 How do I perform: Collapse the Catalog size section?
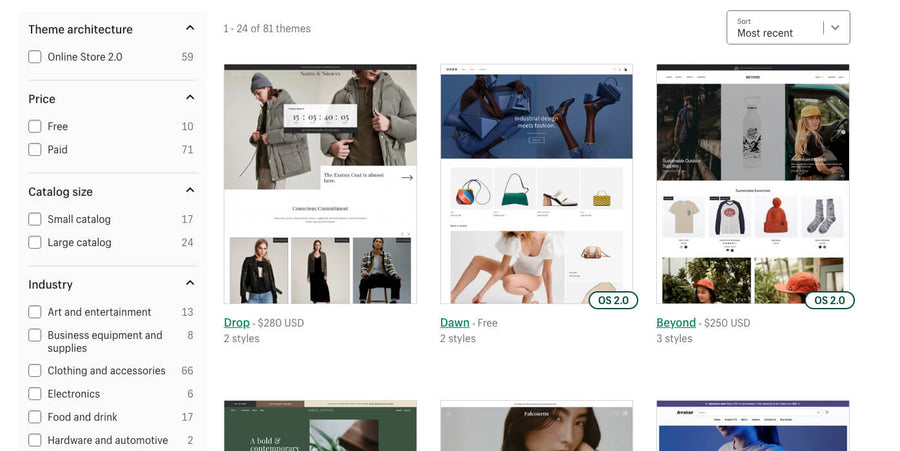[x=190, y=190]
